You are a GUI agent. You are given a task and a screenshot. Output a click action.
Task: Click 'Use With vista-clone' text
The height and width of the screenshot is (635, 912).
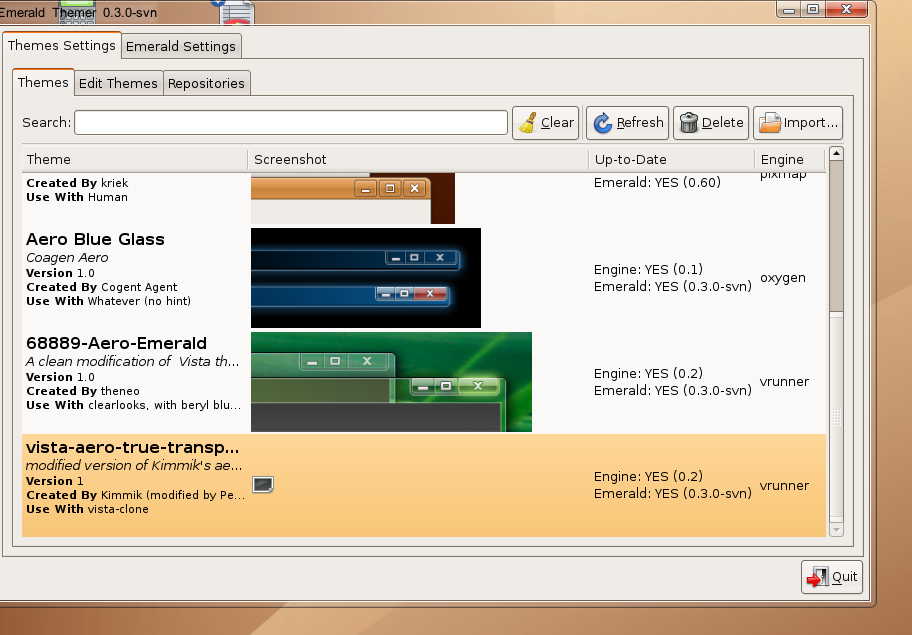click(87, 509)
